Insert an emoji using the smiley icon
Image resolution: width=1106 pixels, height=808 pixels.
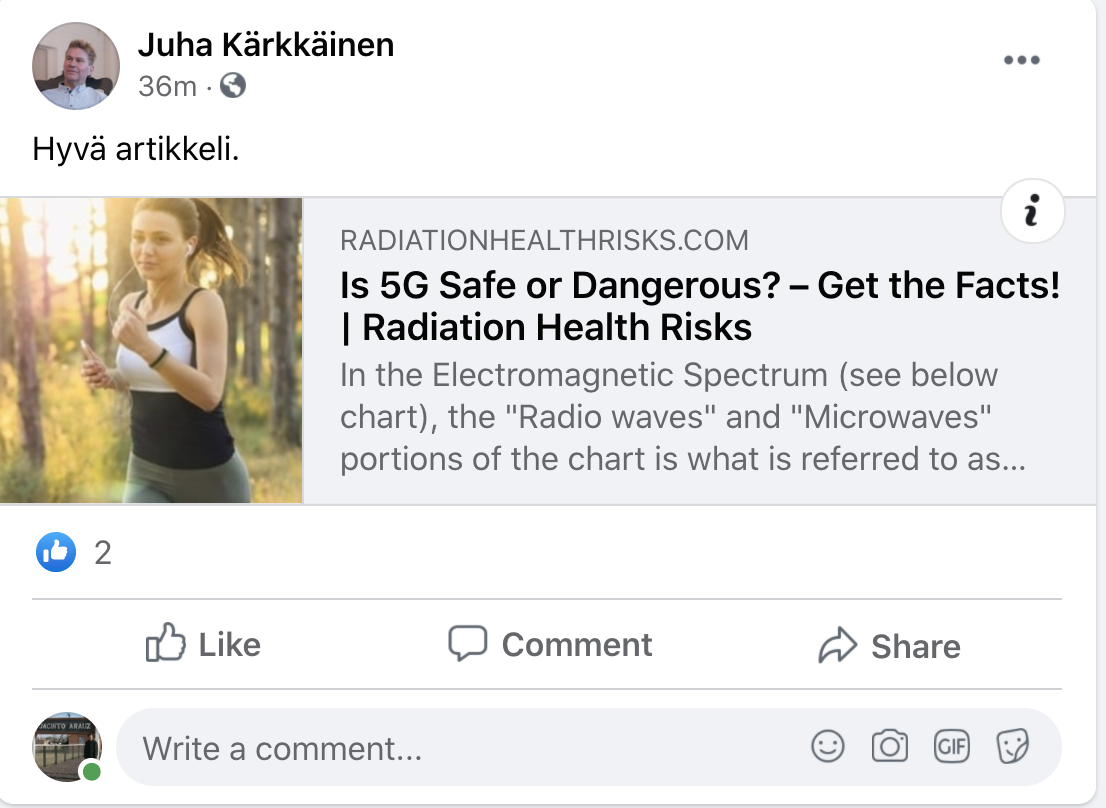click(827, 747)
